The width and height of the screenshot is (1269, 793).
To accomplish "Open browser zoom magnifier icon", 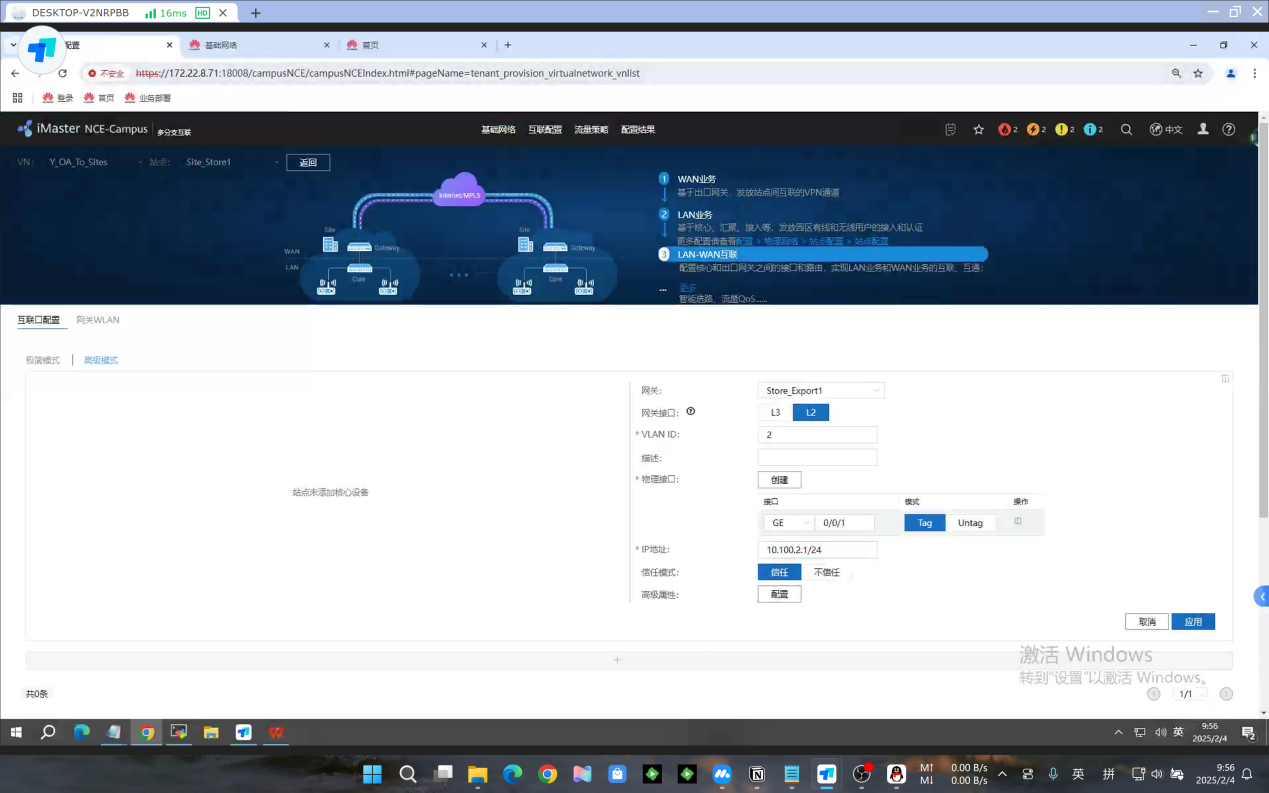I will [x=1176, y=73].
